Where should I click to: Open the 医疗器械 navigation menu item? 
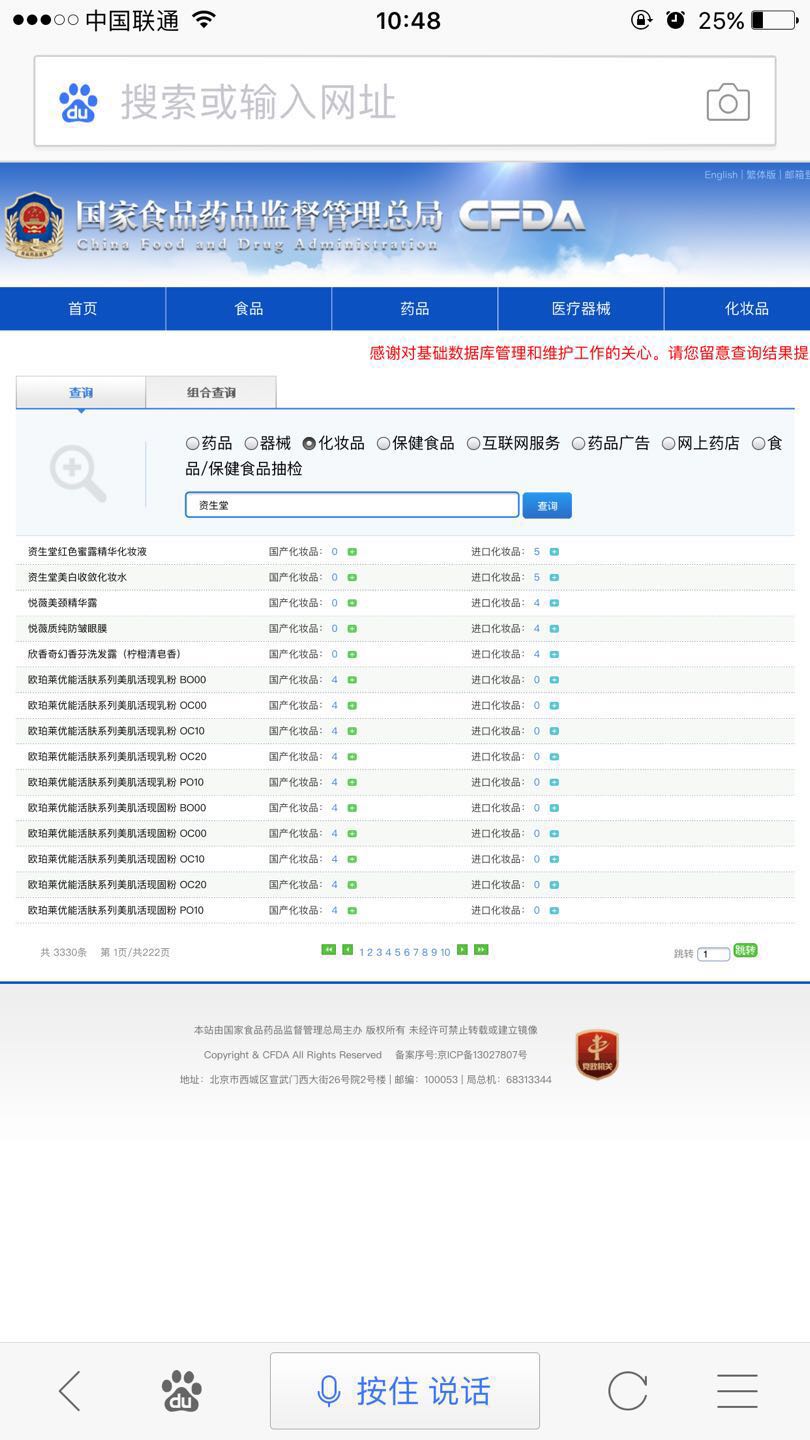click(x=580, y=308)
